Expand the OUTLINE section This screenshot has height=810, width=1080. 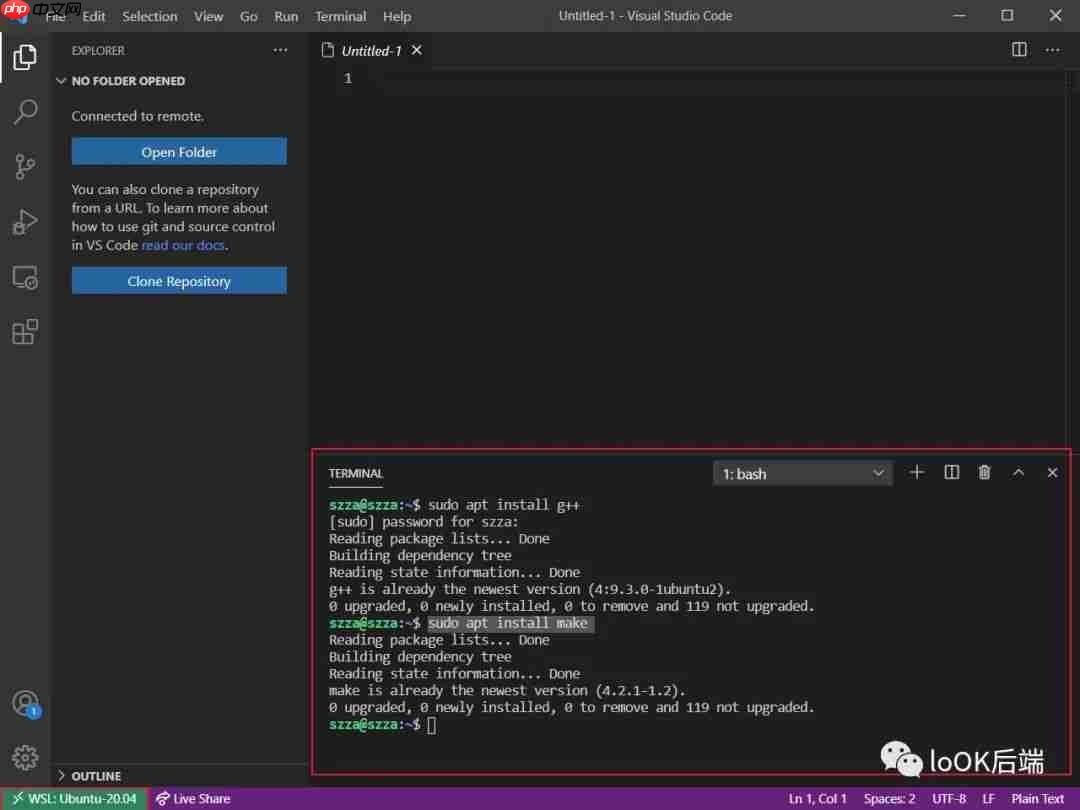97,775
